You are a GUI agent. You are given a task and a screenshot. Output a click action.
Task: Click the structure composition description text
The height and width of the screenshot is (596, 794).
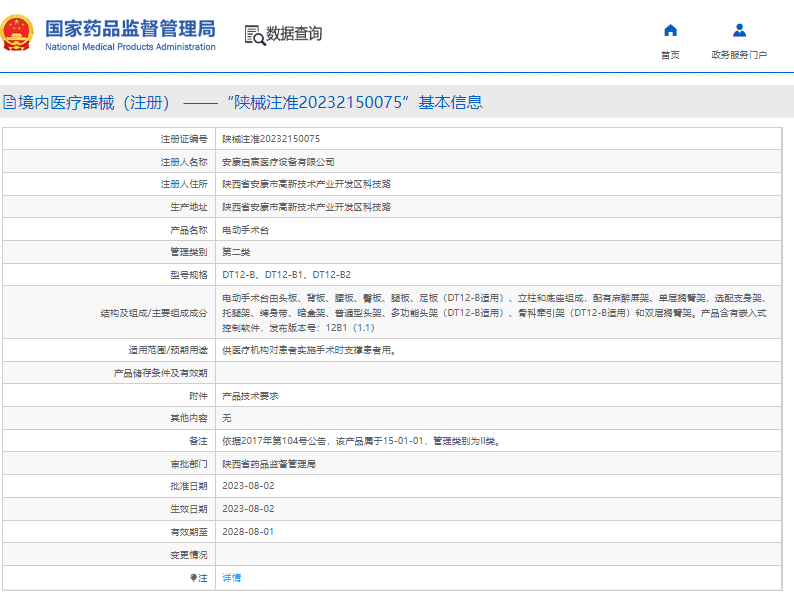495,313
